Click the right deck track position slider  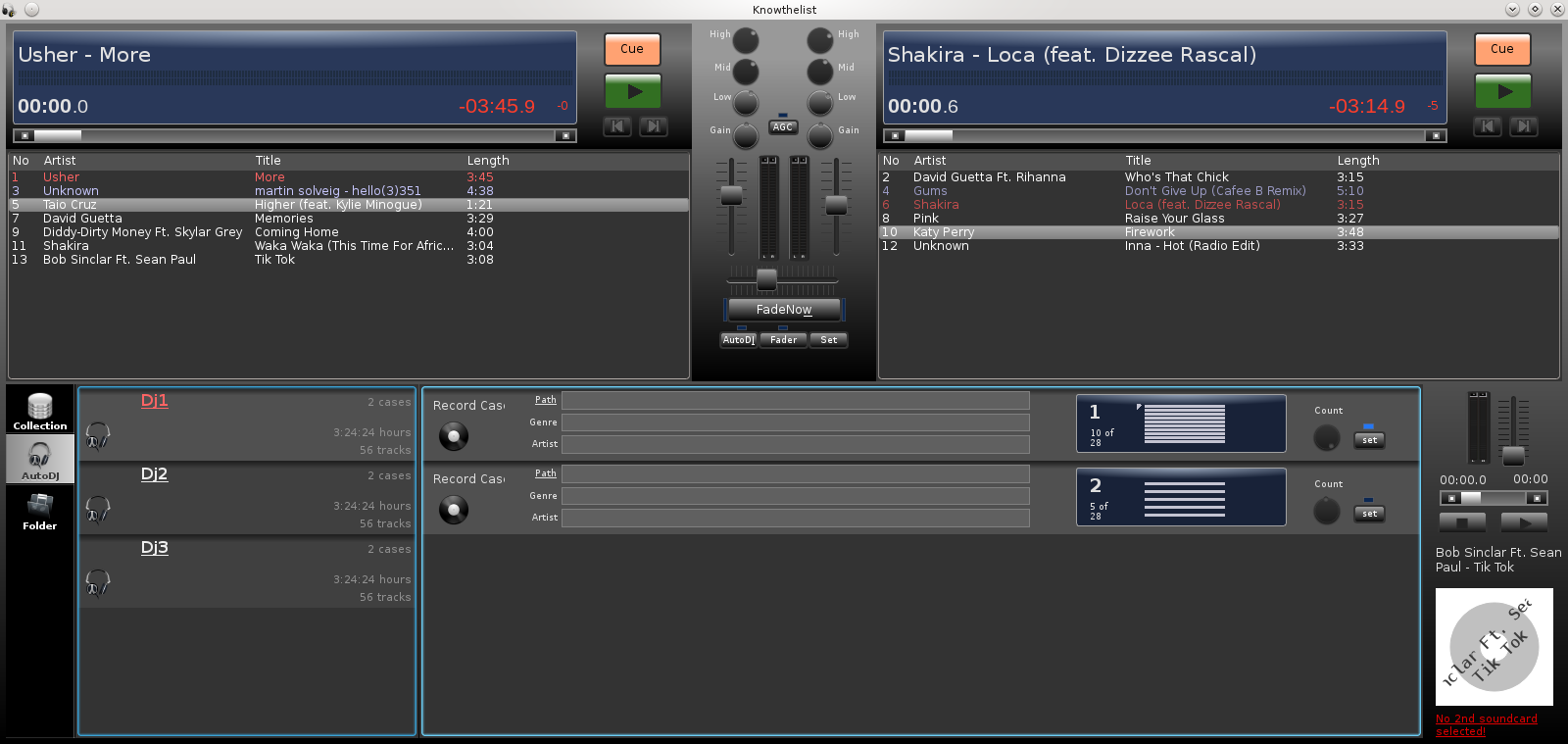(1165, 135)
